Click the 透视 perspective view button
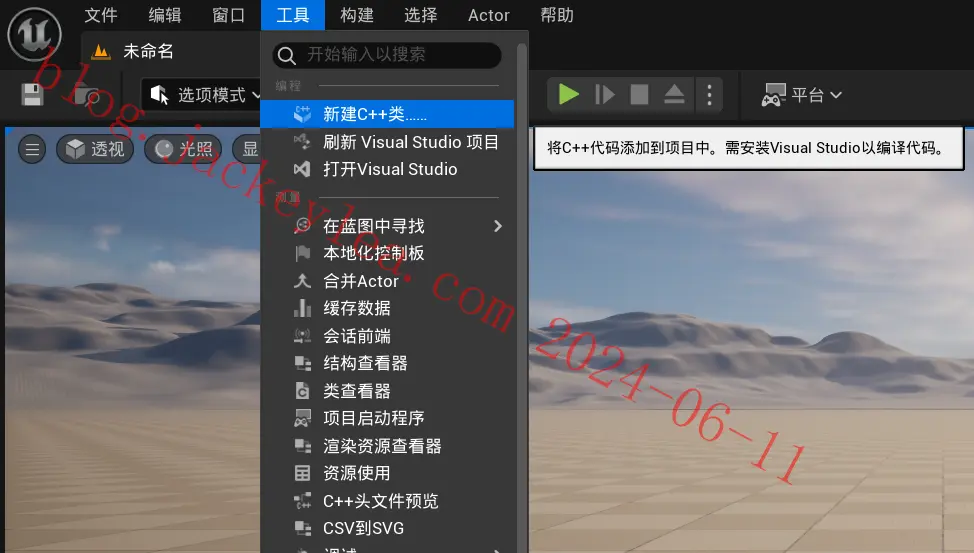This screenshot has height=553, width=974. [x=95, y=149]
